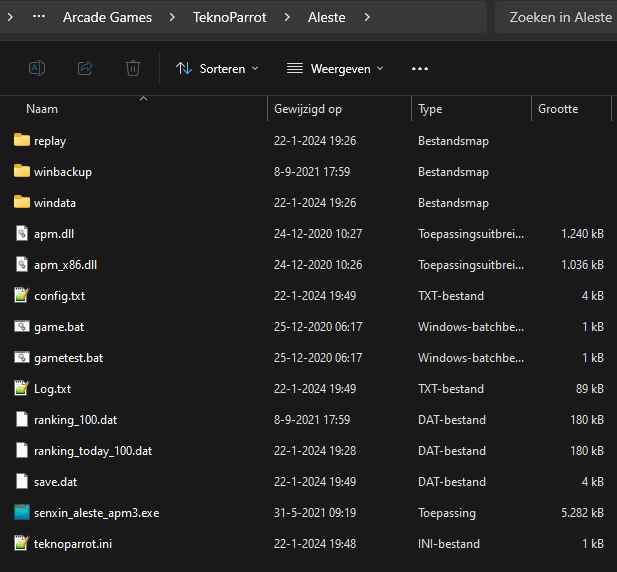
Task: Click the Zoeken in Aleste search box
Action: [558, 17]
